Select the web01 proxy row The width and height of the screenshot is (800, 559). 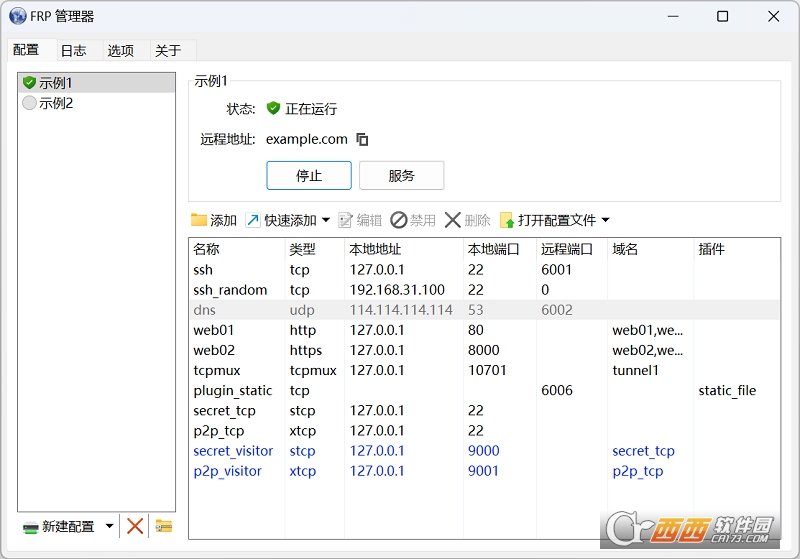tap(484, 330)
